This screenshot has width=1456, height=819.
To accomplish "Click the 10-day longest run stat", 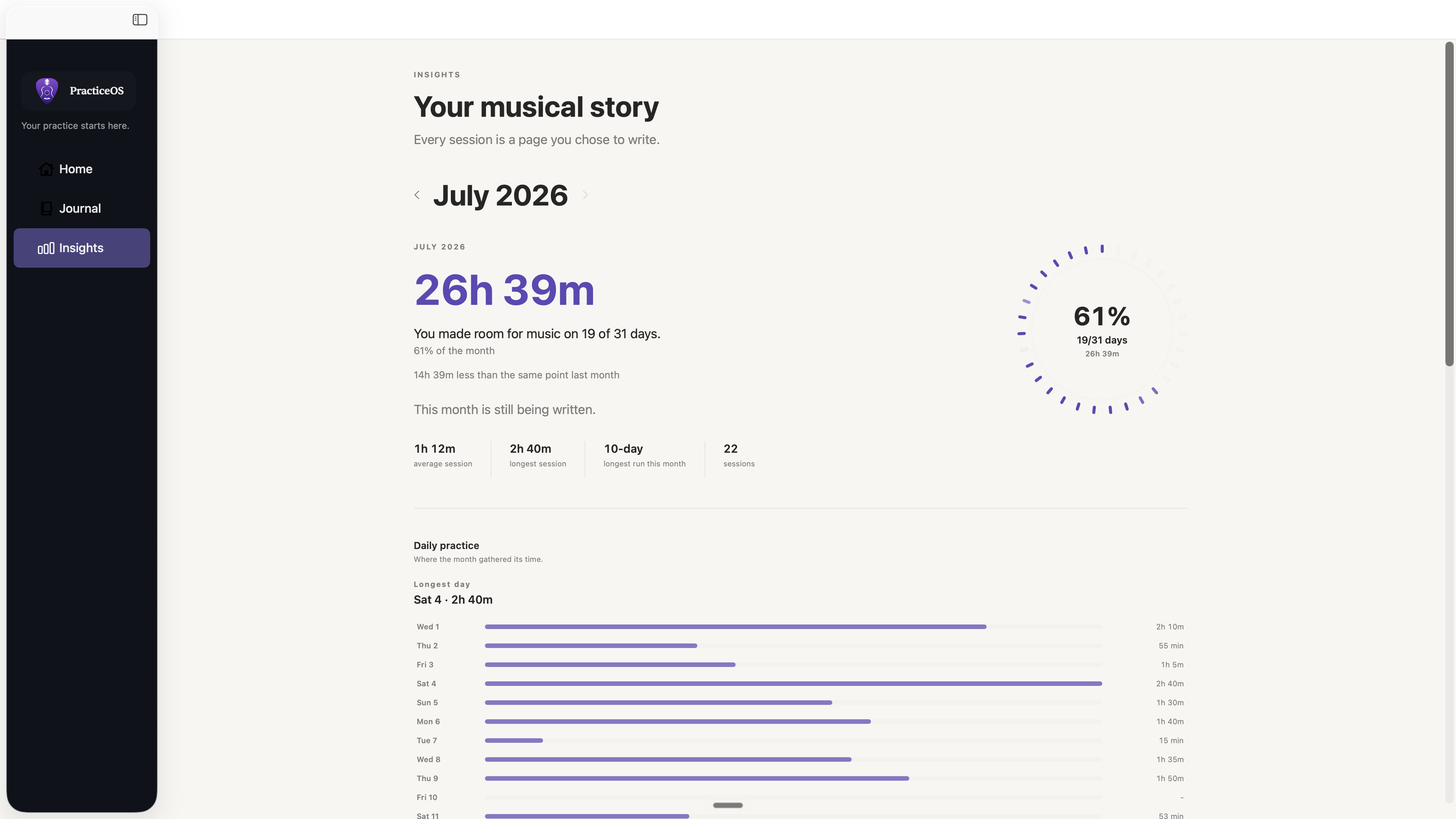I will coord(644,455).
